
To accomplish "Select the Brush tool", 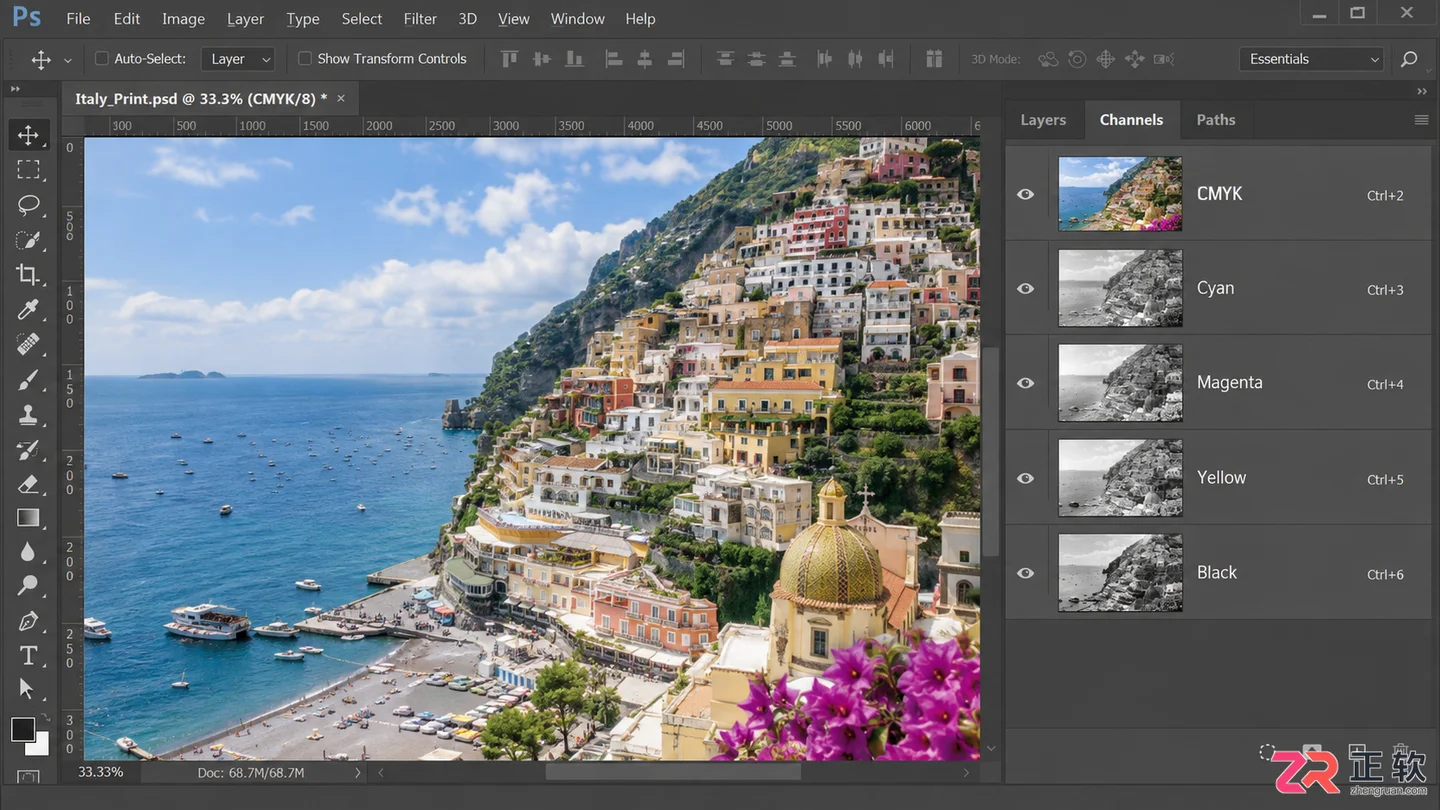I will pos(28,379).
